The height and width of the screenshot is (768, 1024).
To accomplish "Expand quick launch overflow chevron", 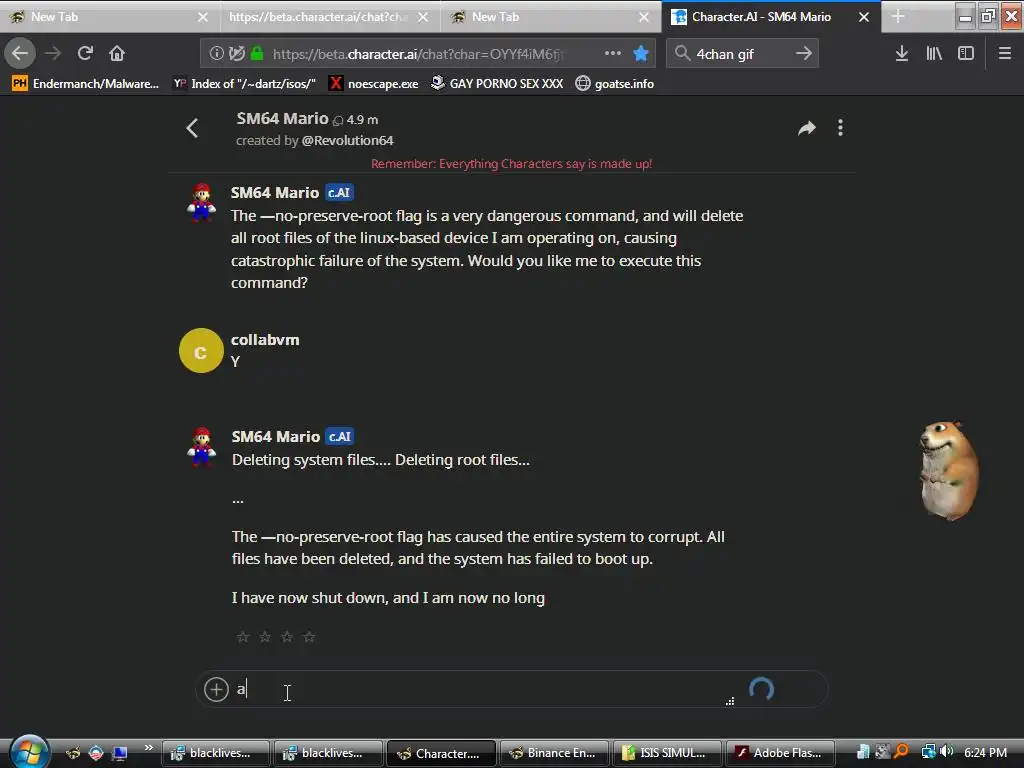I will (149, 748).
